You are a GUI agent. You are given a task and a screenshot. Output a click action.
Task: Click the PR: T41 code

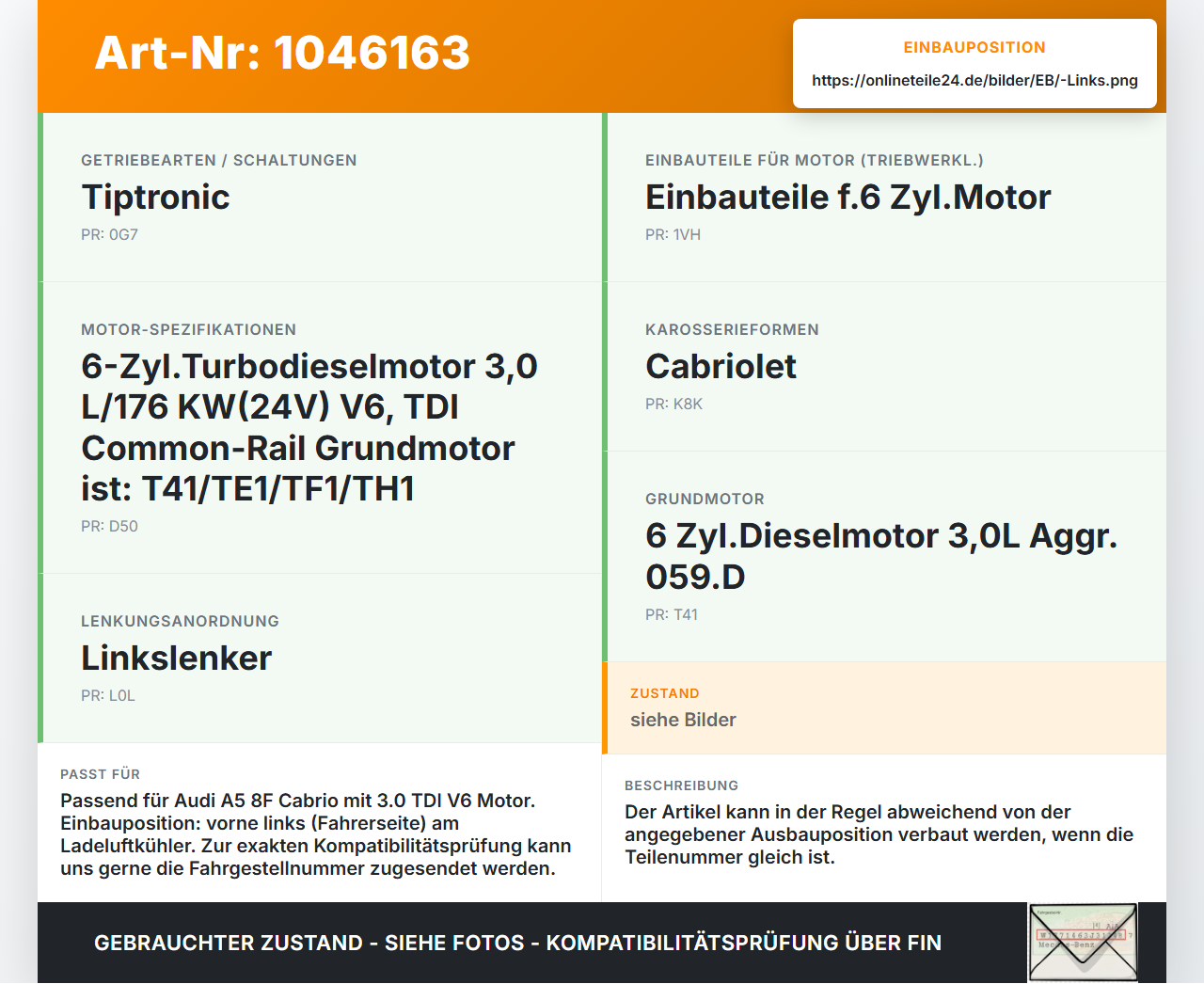(672, 614)
